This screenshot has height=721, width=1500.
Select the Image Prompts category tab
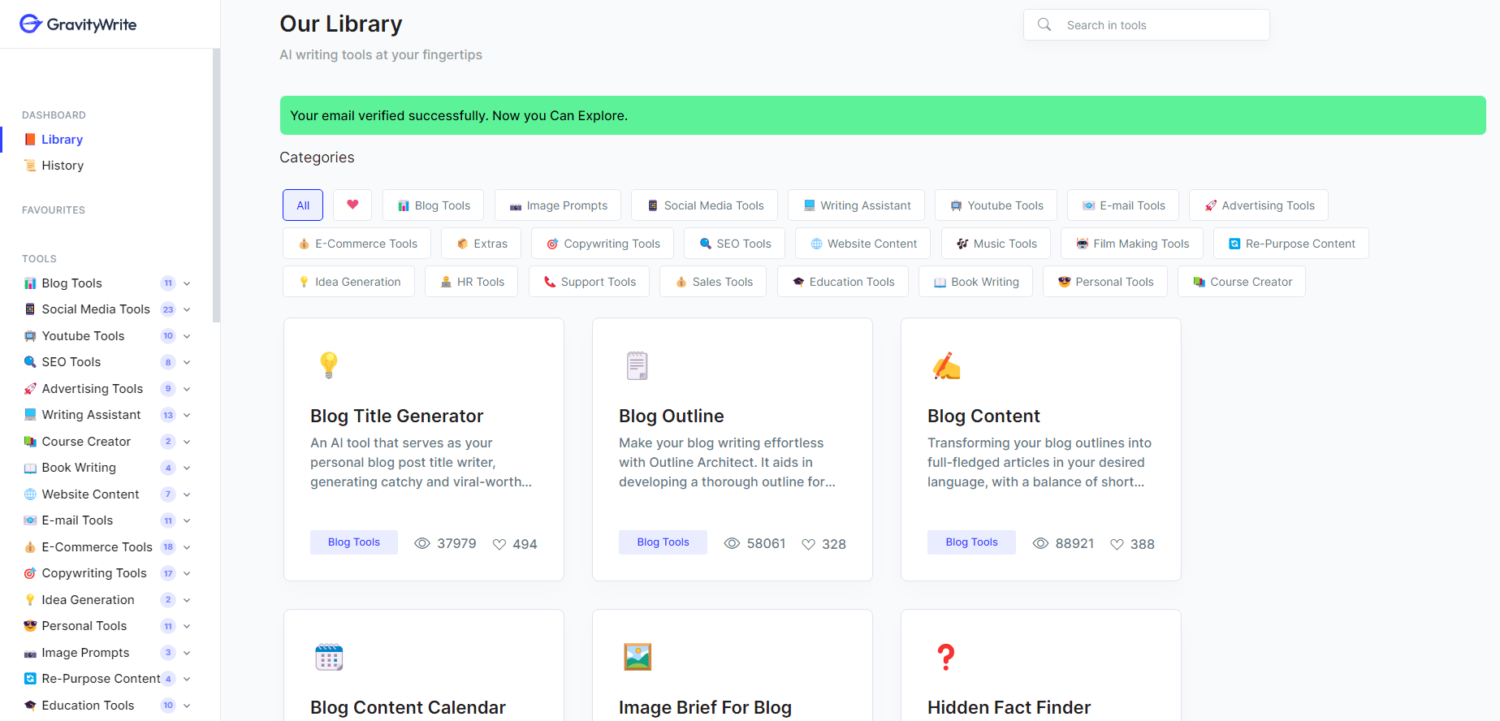tap(558, 206)
